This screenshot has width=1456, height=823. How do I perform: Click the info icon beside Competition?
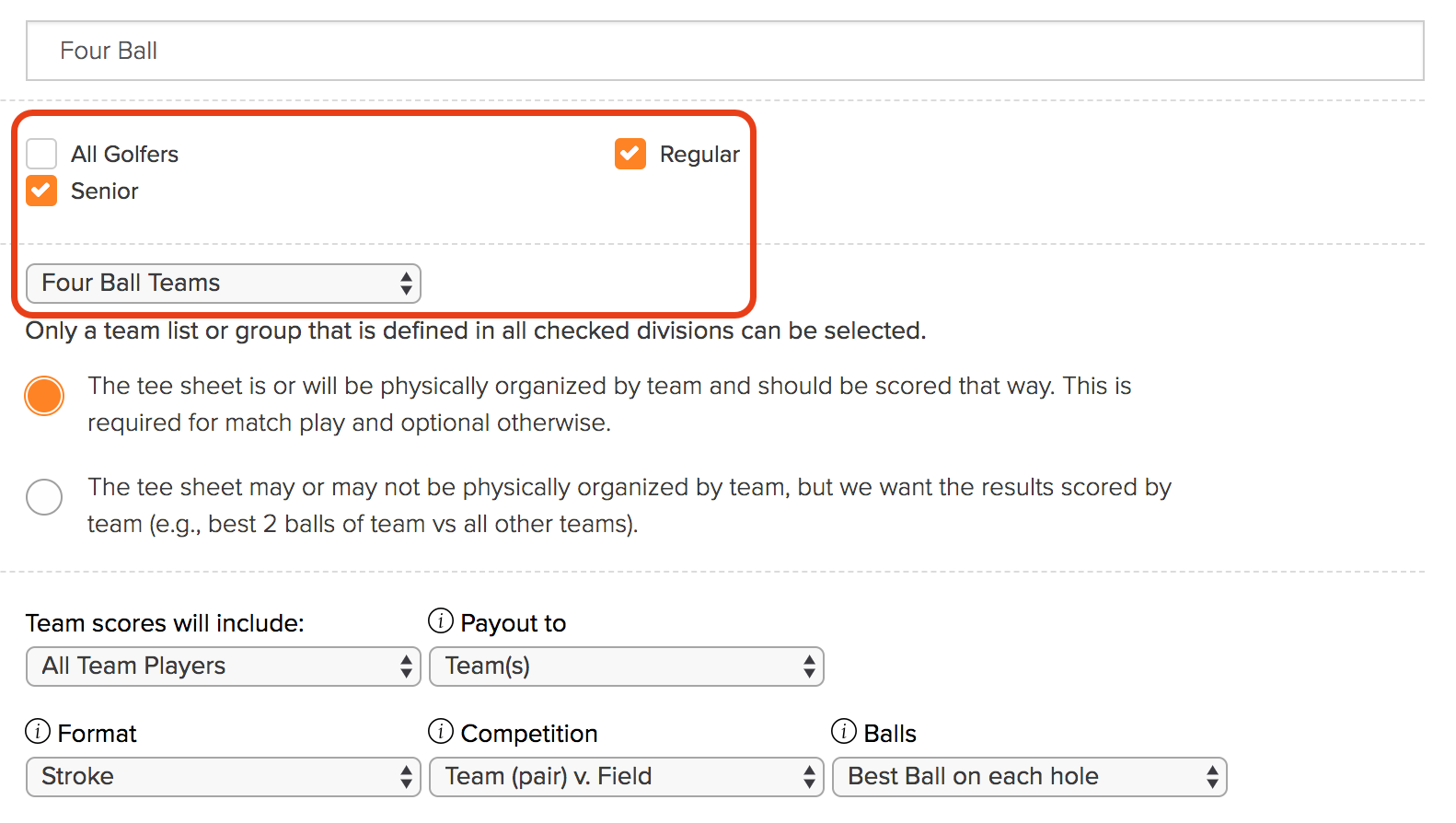click(441, 732)
